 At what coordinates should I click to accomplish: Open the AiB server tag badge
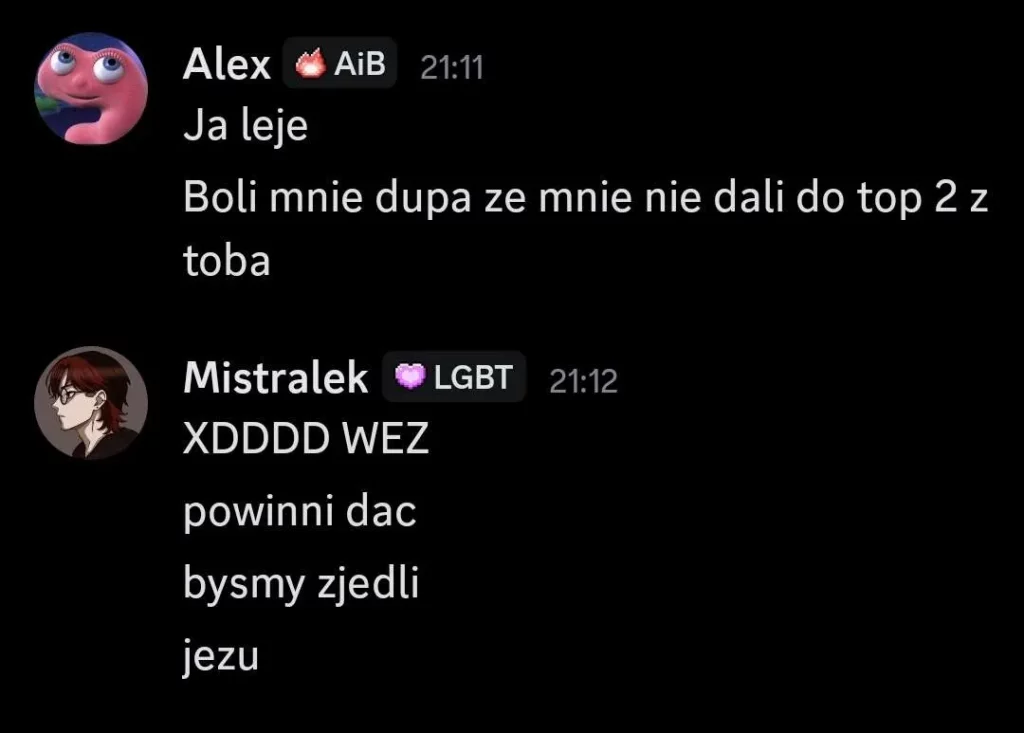pyautogui.click(x=340, y=63)
